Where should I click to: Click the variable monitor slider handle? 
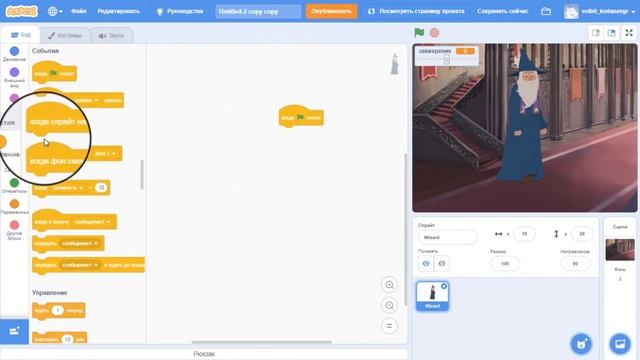[x=447, y=59]
